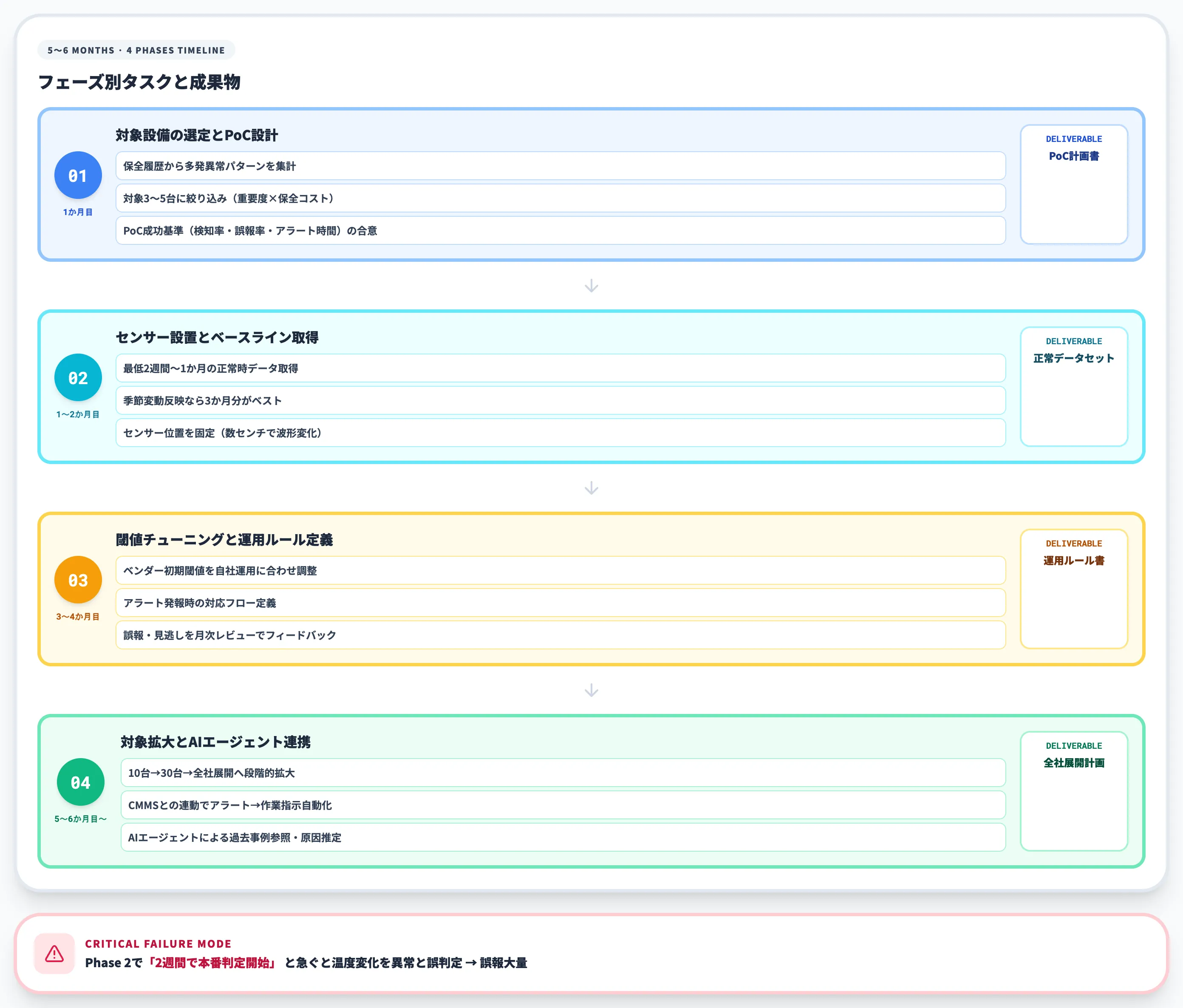
Task: Select task ベンダー初期閾値を自社運用に合わせ調整
Action: point(560,571)
